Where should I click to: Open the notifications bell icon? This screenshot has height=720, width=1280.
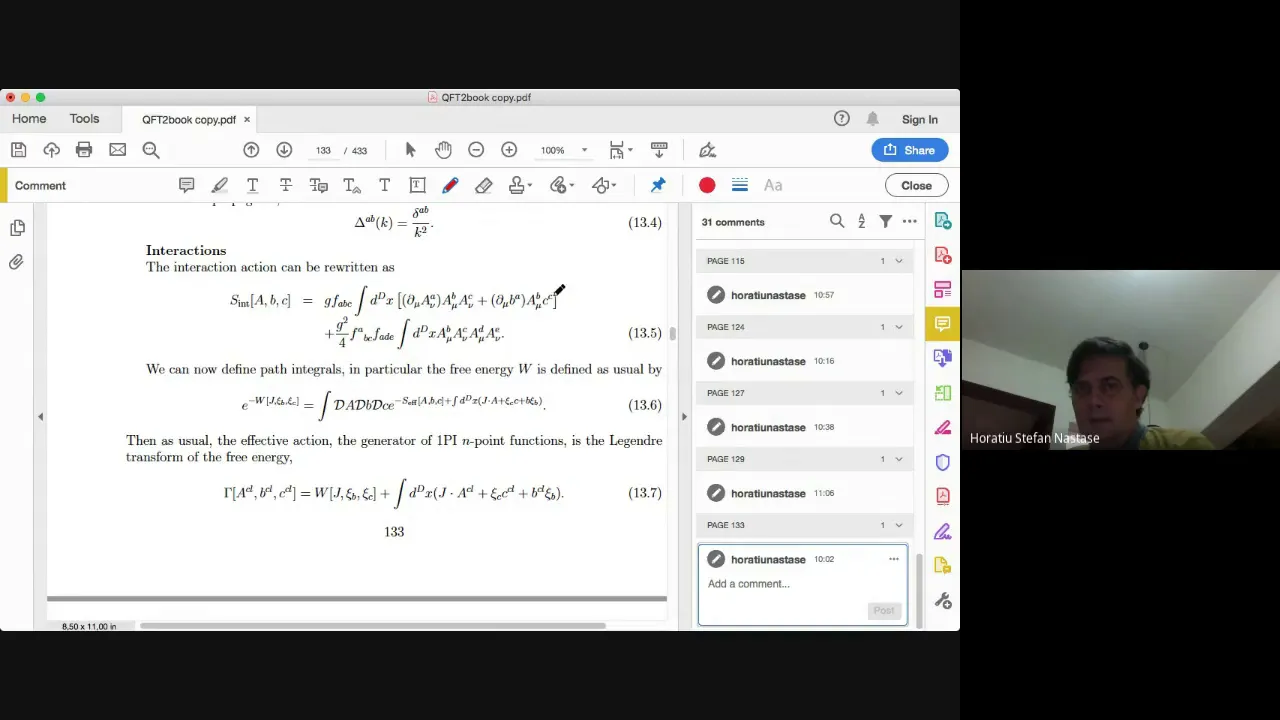[873, 119]
